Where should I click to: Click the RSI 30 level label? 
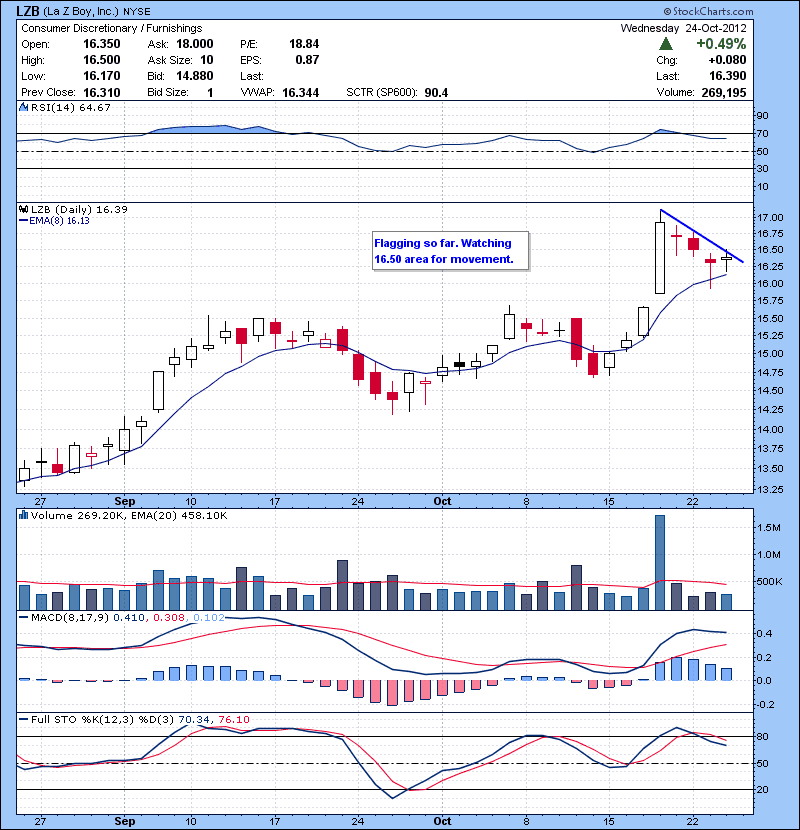(762, 168)
